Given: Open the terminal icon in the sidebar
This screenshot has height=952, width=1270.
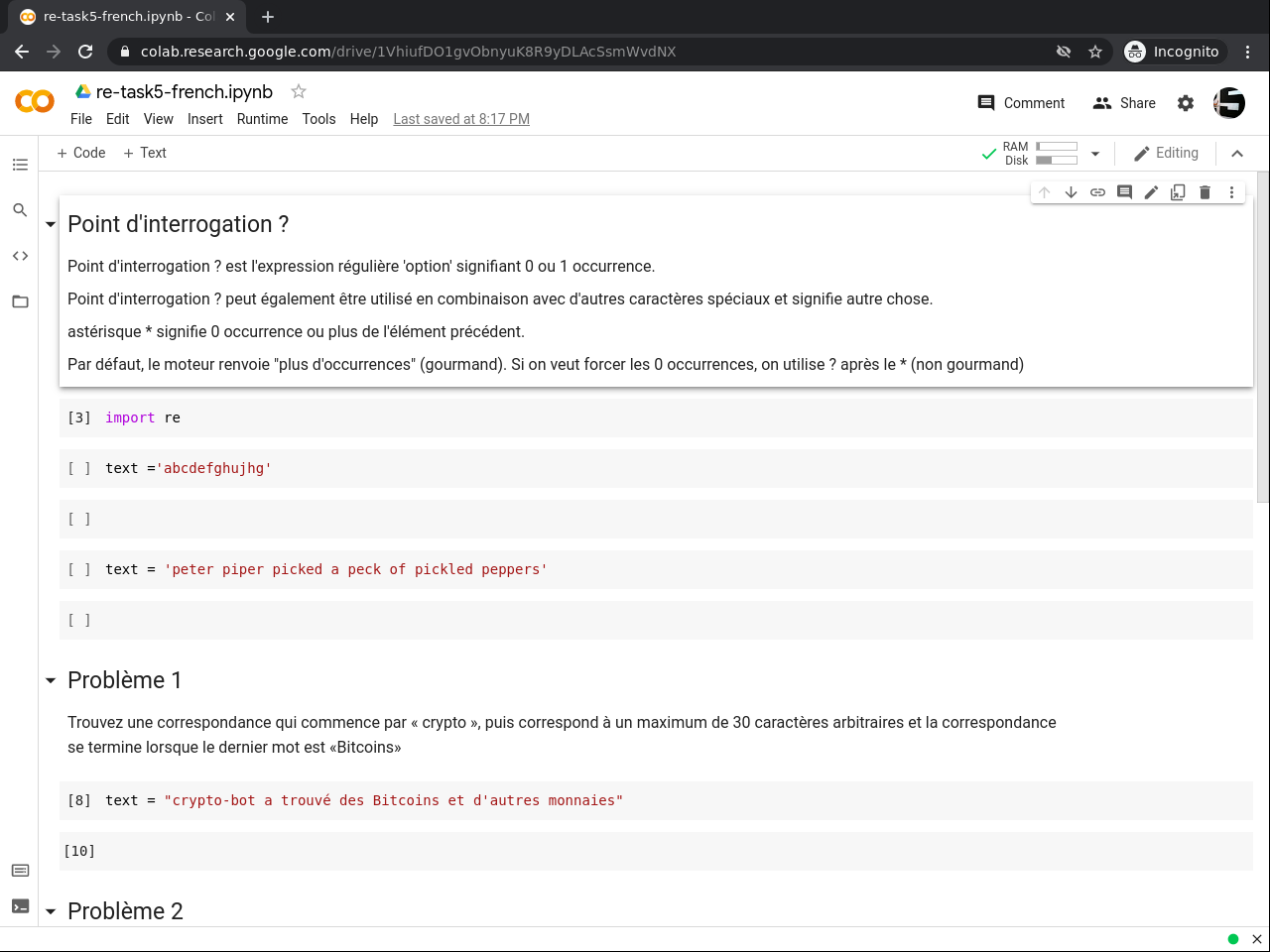Looking at the screenshot, I should (x=20, y=906).
